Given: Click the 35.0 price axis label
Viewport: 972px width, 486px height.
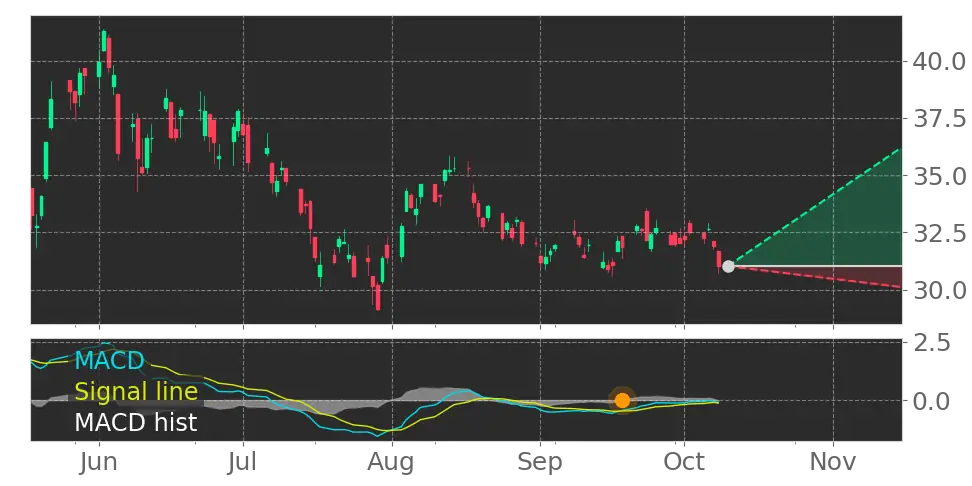Looking at the screenshot, I should pos(939,176).
